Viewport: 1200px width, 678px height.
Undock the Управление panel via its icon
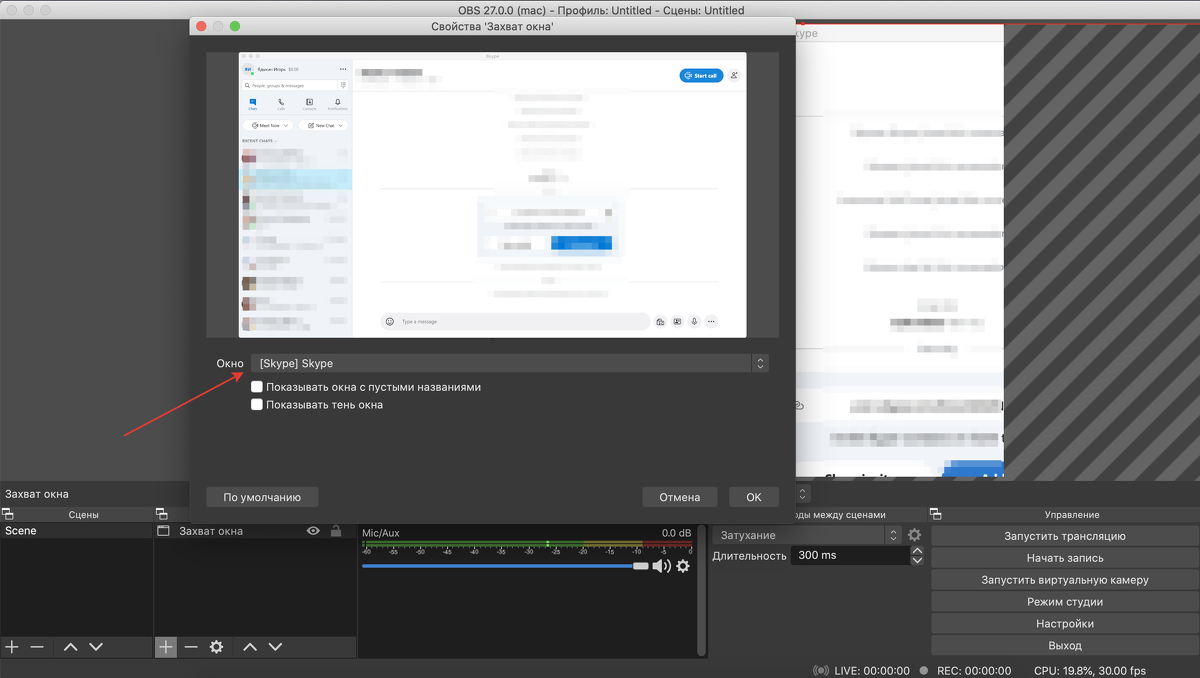point(936,514)
